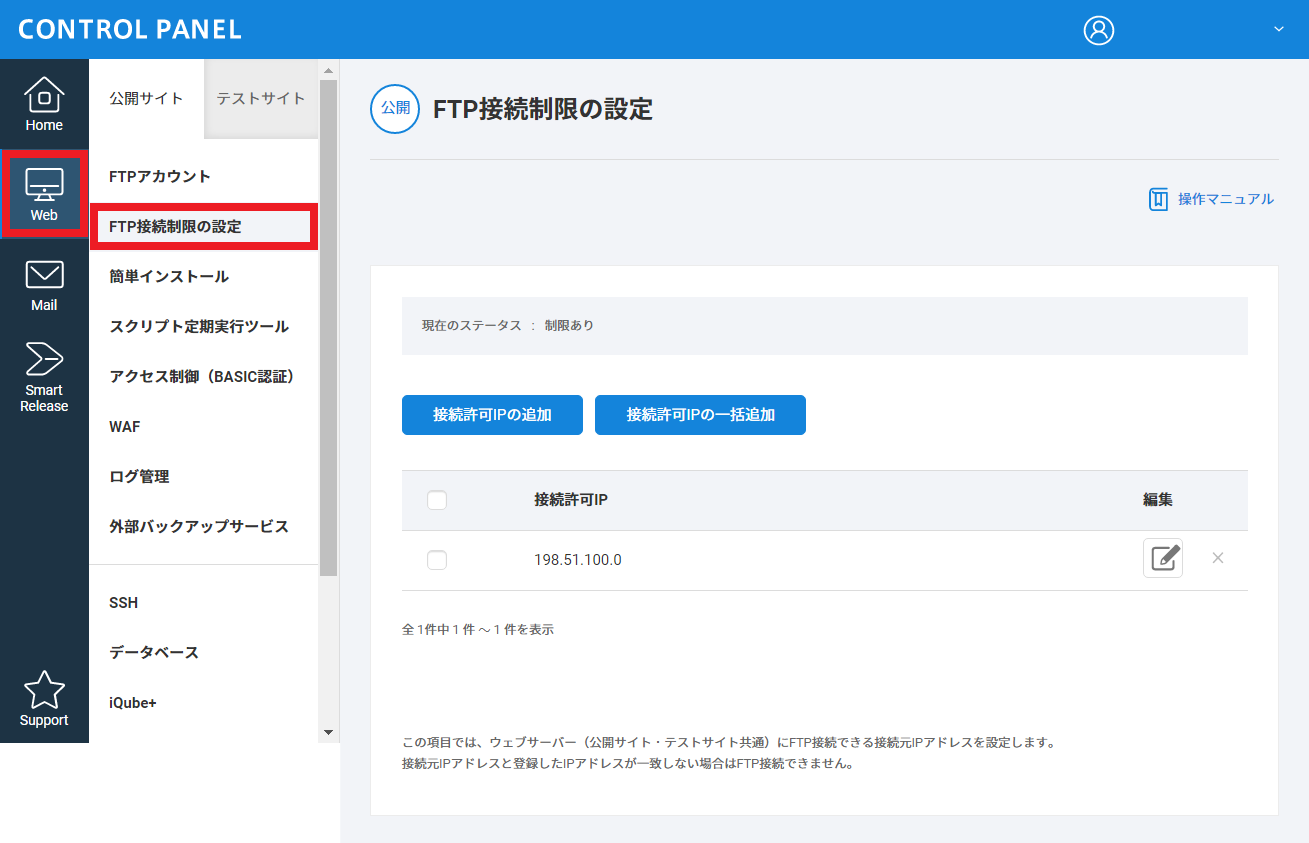Open the Support star icon
1309x843 pixels.
[x=44, y=699]
